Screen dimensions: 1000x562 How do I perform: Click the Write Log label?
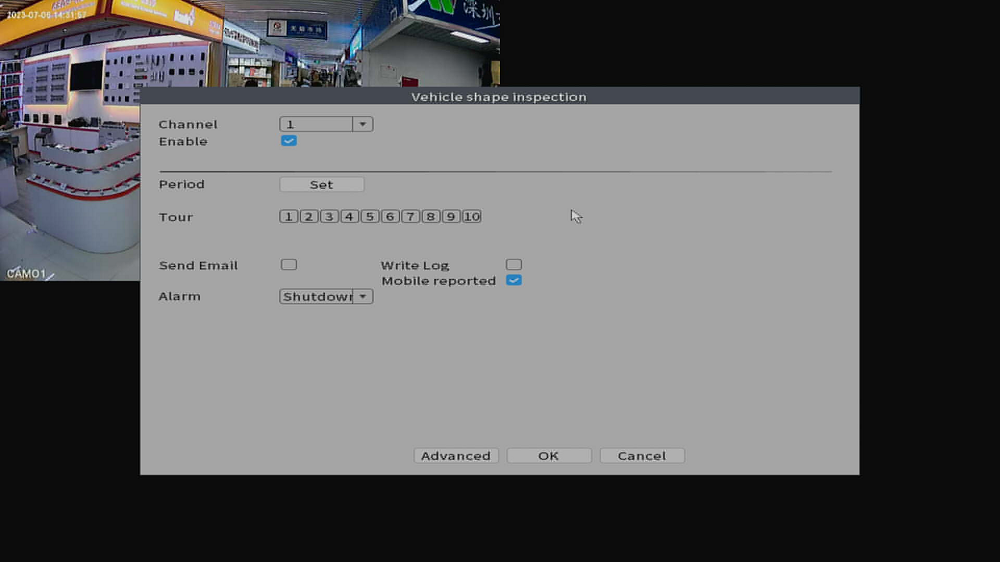[x=415, y=265]
